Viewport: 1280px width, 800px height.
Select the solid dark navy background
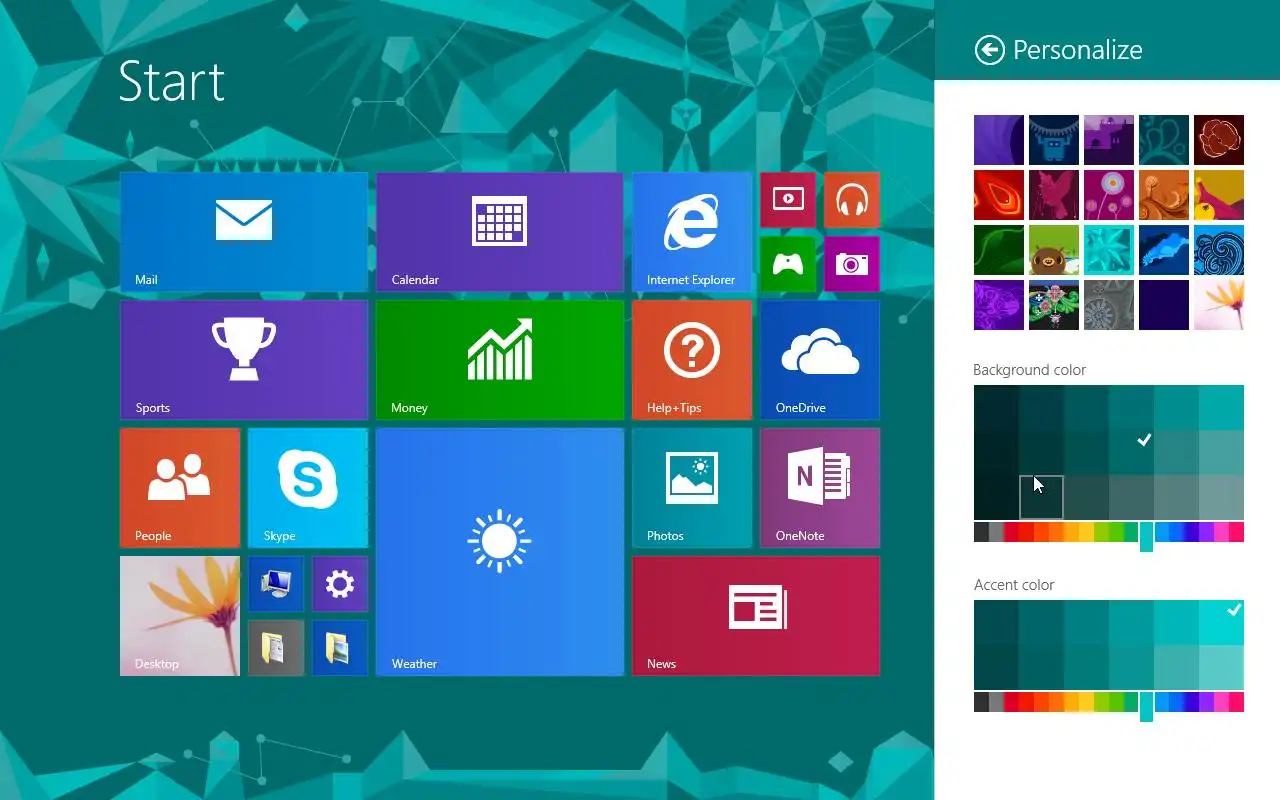tap(1164, 305)
